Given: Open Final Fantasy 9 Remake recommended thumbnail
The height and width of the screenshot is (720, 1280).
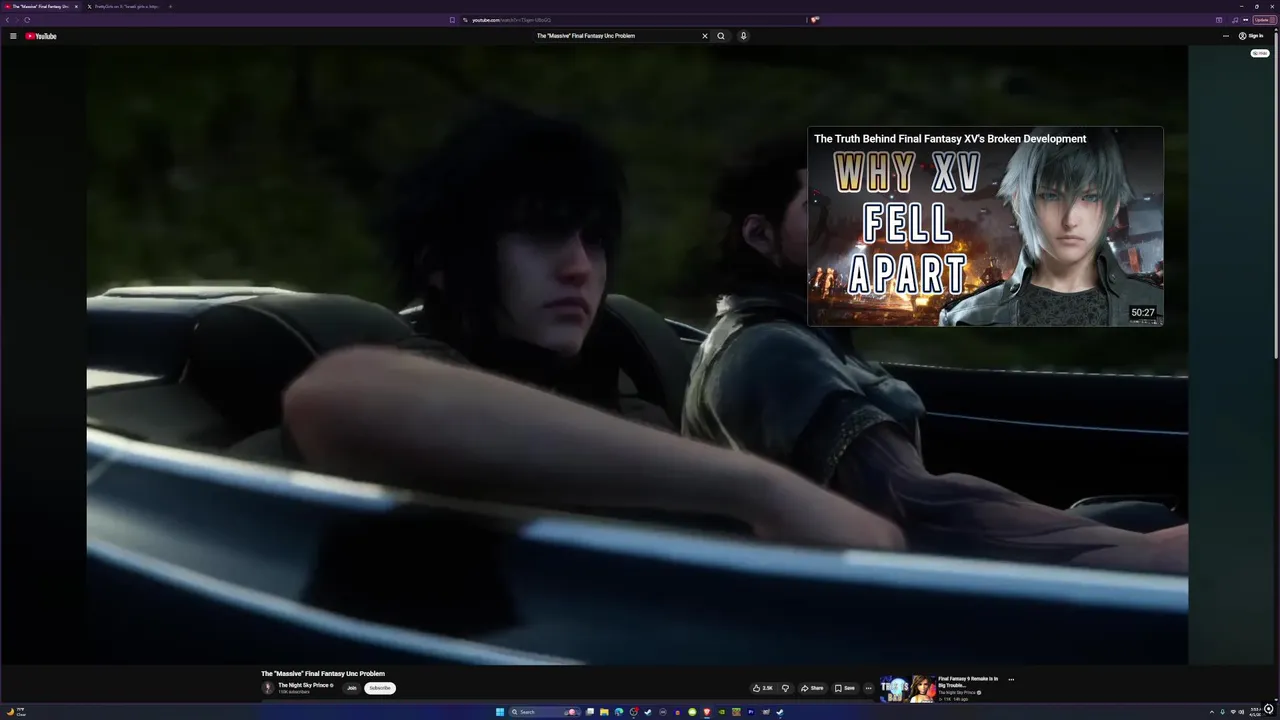Looking at the screenshot, I should [907, 688].
